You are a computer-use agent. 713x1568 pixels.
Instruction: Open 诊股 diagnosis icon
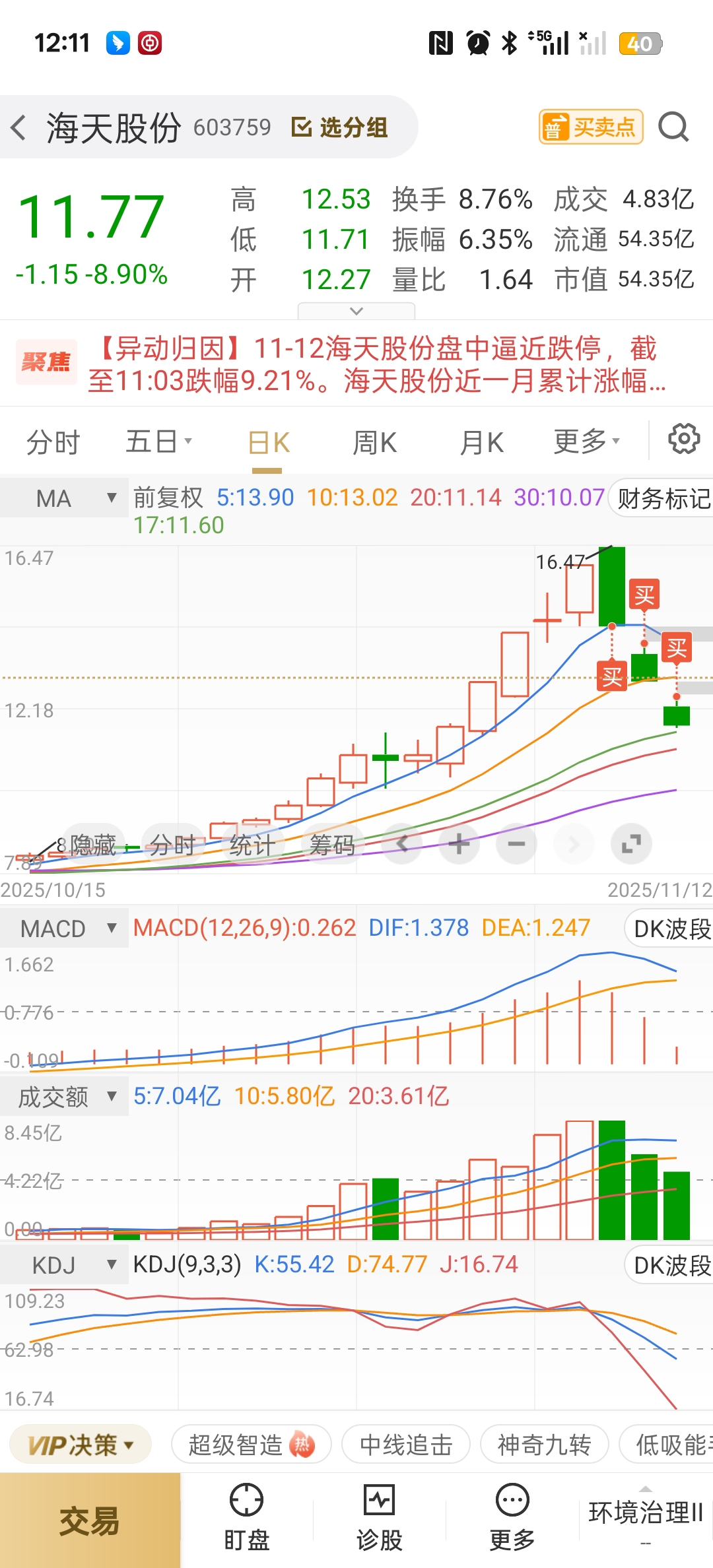click(x=380, y=1518)
